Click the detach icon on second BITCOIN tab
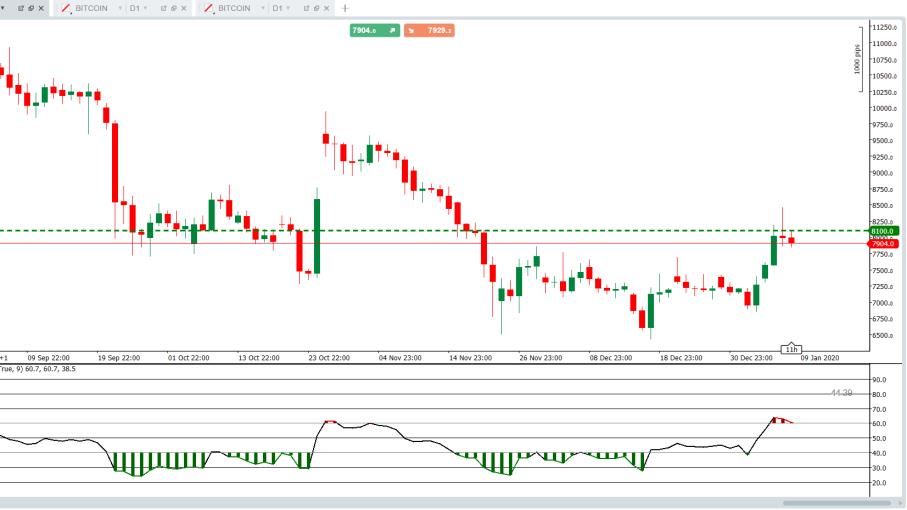The height and width of the screenshot is (510, 907). [x=164, y=8]
